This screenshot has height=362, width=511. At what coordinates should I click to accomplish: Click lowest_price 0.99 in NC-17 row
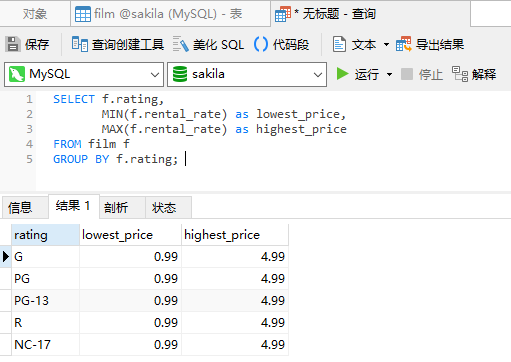130,345
